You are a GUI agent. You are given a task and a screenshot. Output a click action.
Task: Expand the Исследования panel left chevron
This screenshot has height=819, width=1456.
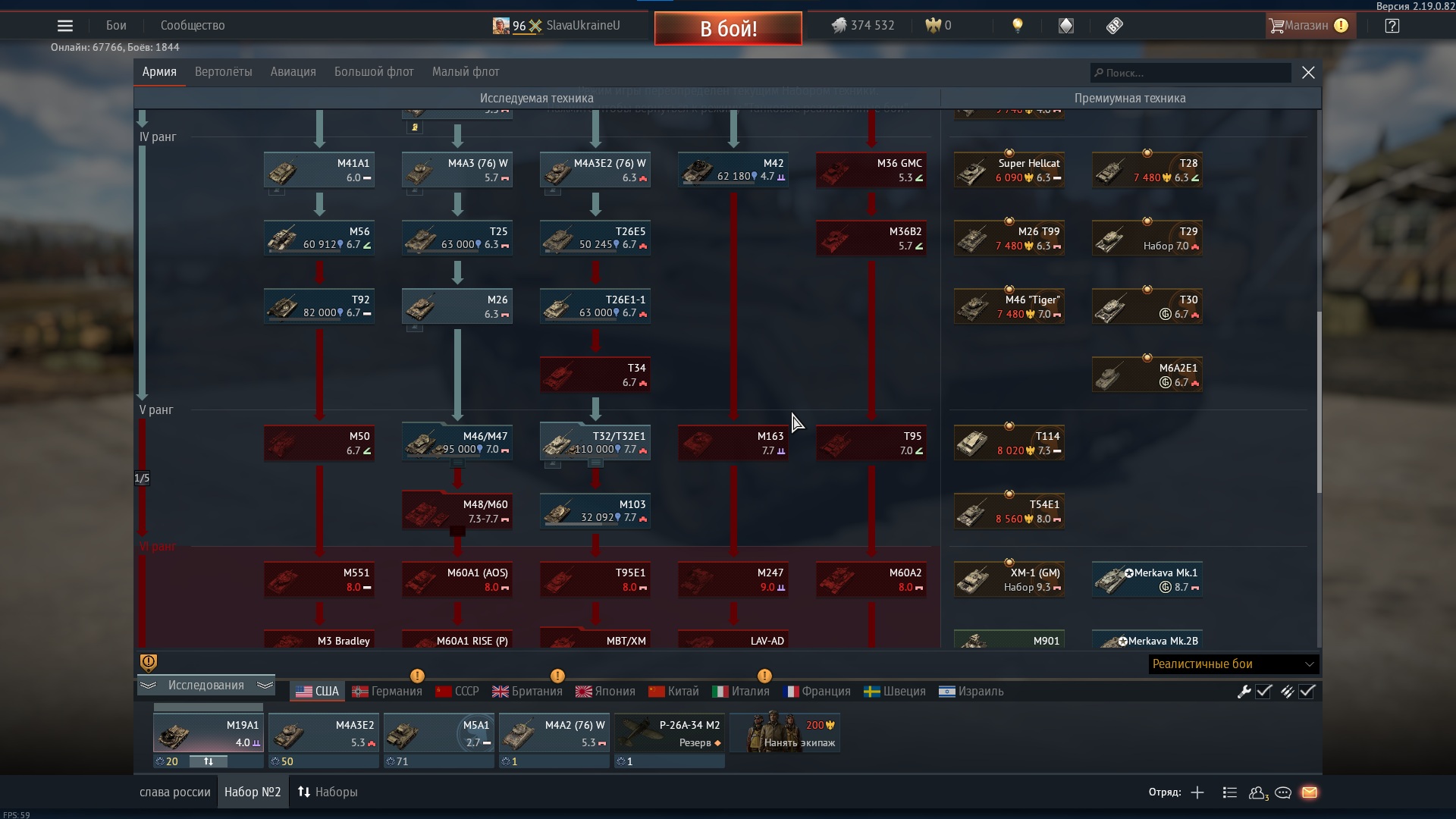pyautogui.click(x=148, y=686)
